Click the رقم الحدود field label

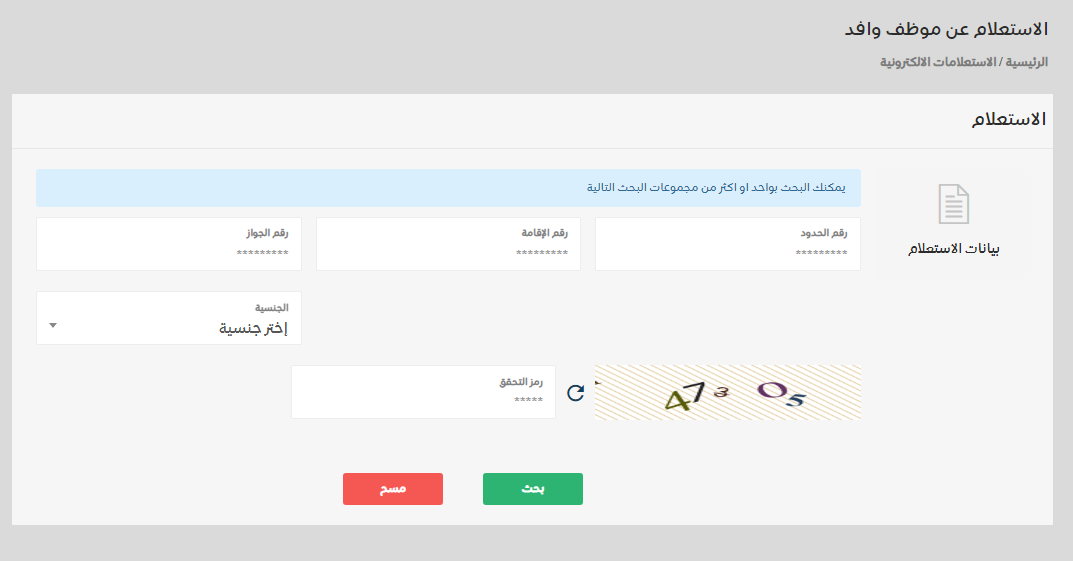coord(823,233)
